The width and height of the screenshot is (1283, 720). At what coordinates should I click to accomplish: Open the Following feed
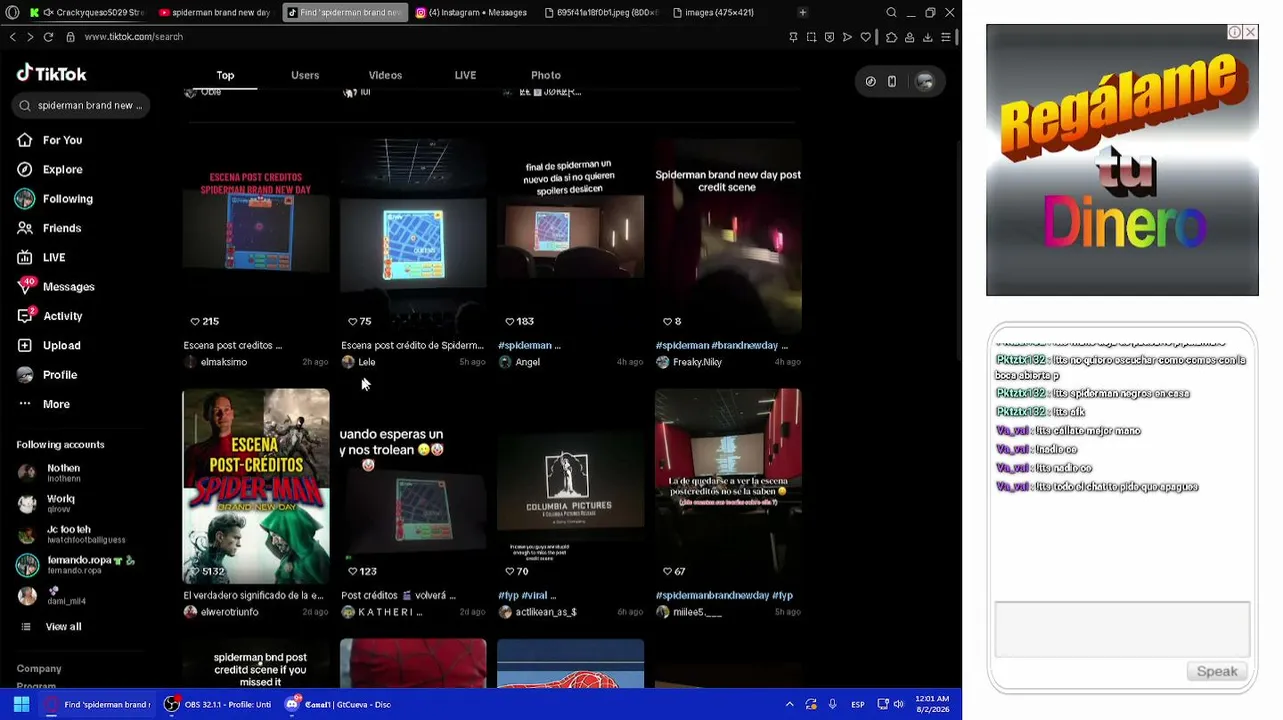point(55,199)
